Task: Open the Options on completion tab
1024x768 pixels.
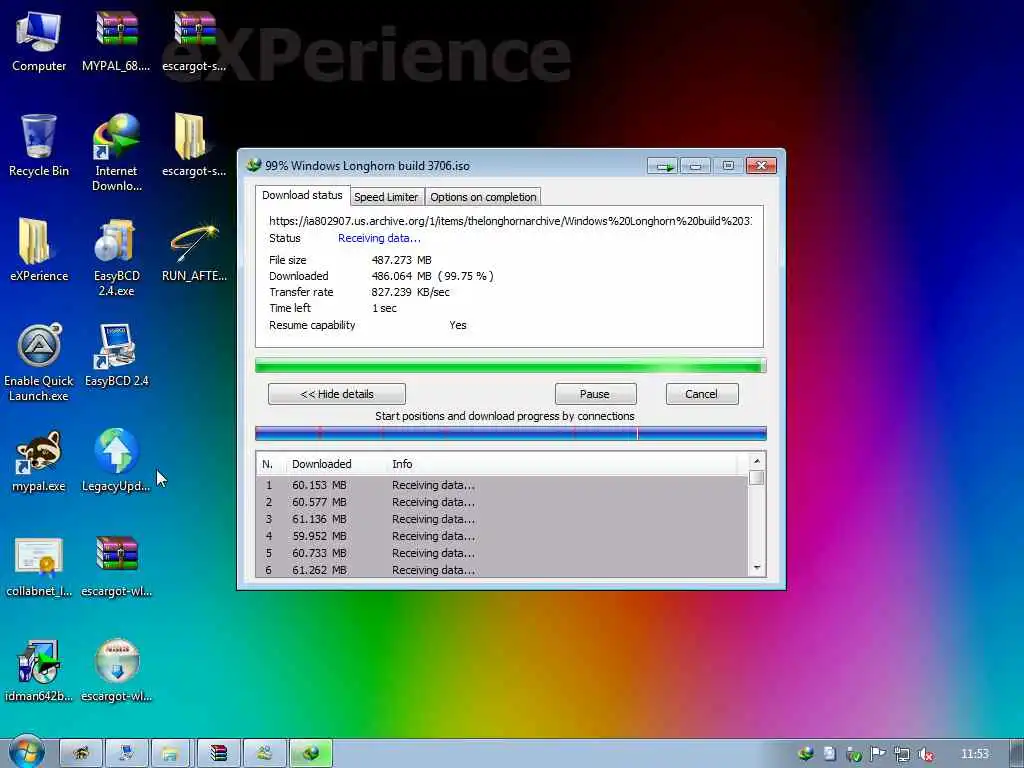Action: click(483, 197)
